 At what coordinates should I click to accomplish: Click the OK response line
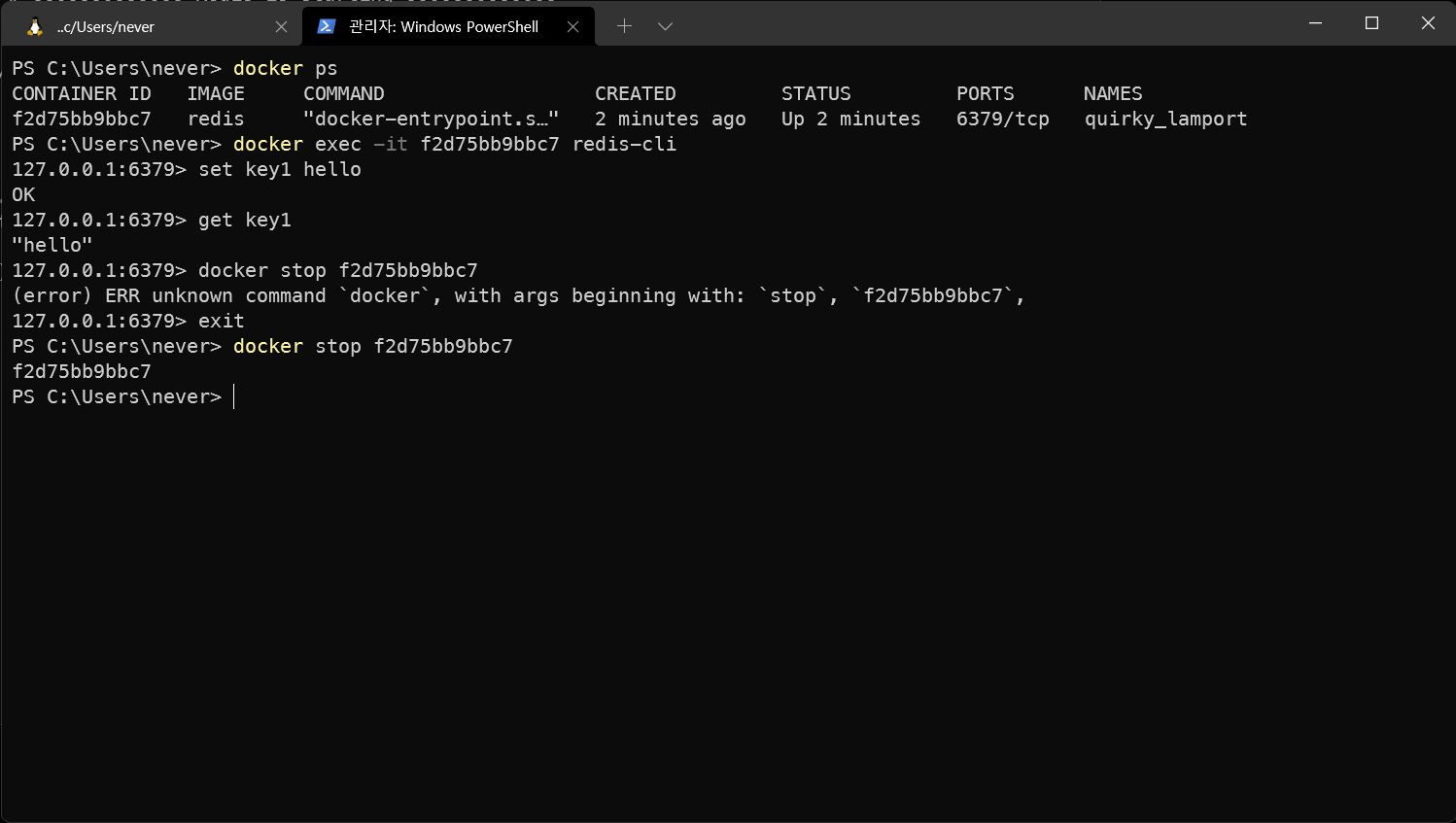(23, 194)
